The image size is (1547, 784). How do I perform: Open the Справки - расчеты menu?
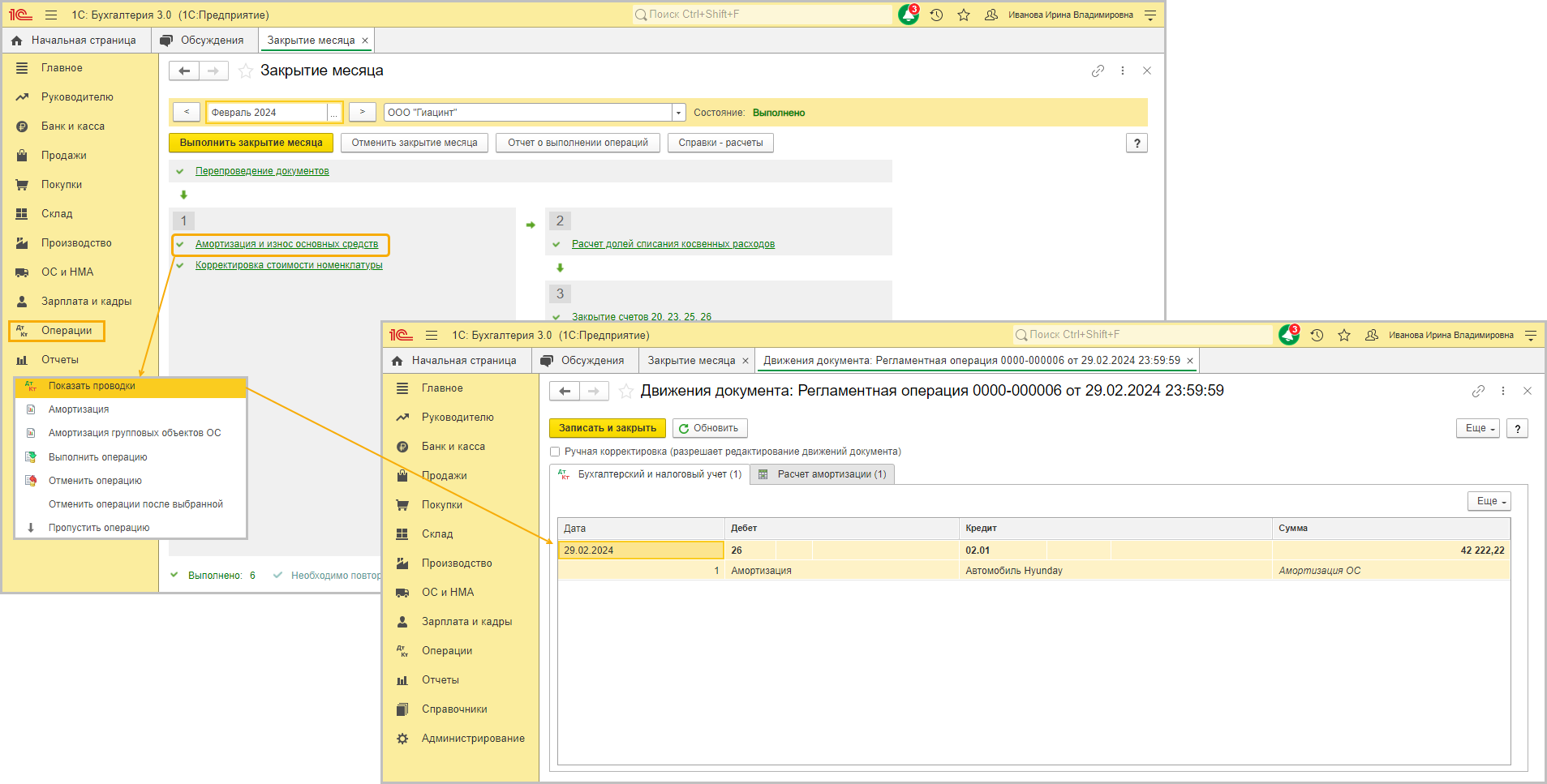[x=720, y=143]
